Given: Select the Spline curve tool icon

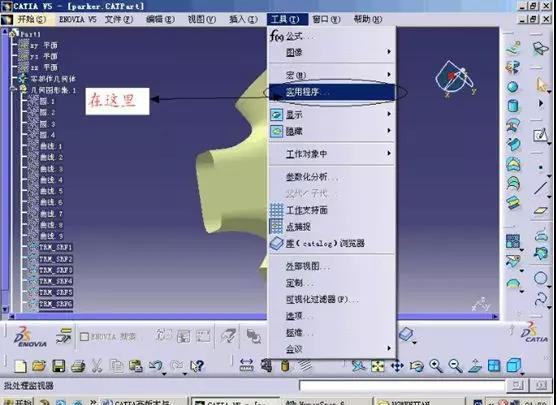Looking at the screenshot, I should [541, 299].
